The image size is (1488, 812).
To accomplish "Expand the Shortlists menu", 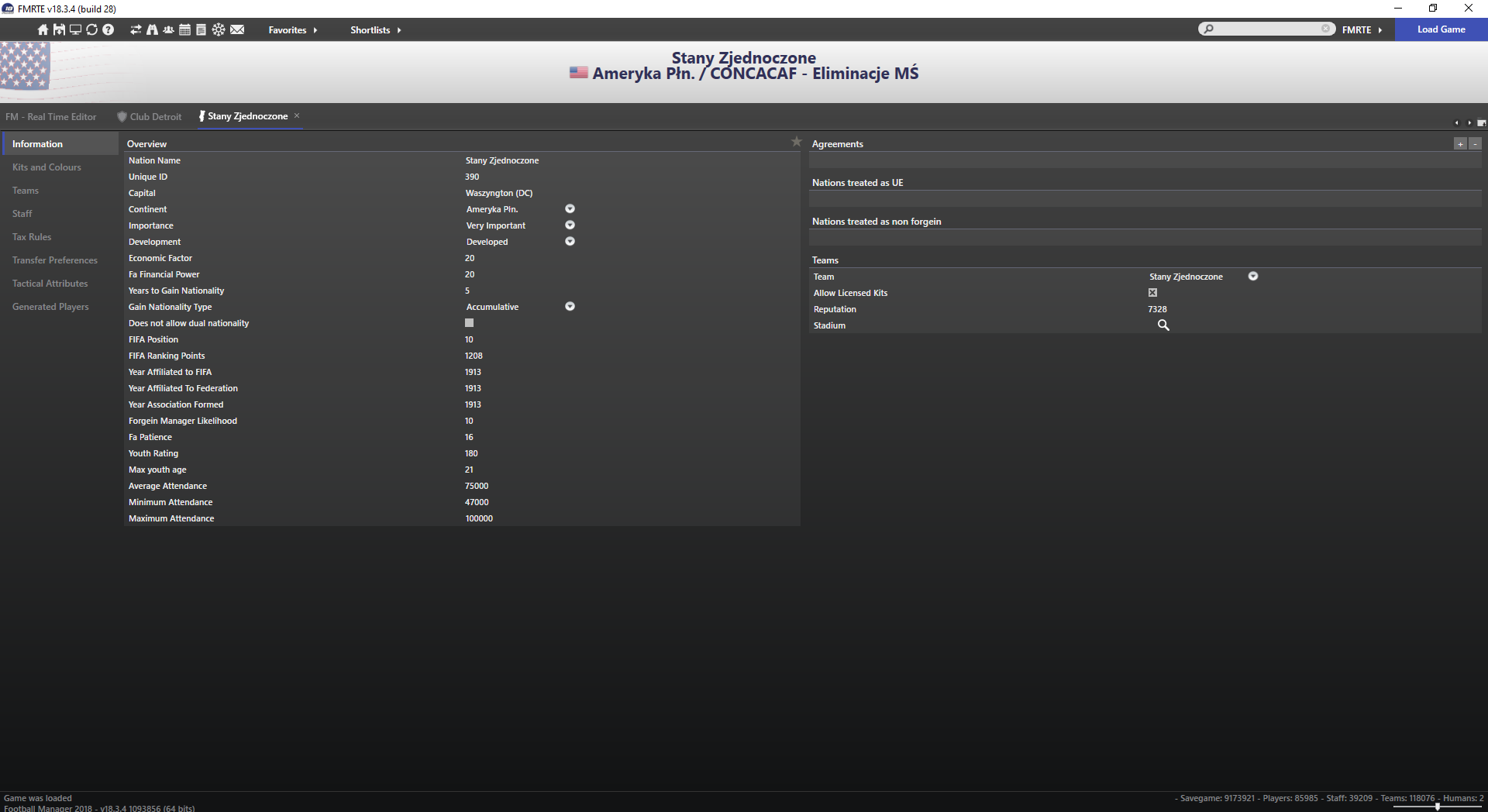I will pyautogui.click(x=376, y=30).
